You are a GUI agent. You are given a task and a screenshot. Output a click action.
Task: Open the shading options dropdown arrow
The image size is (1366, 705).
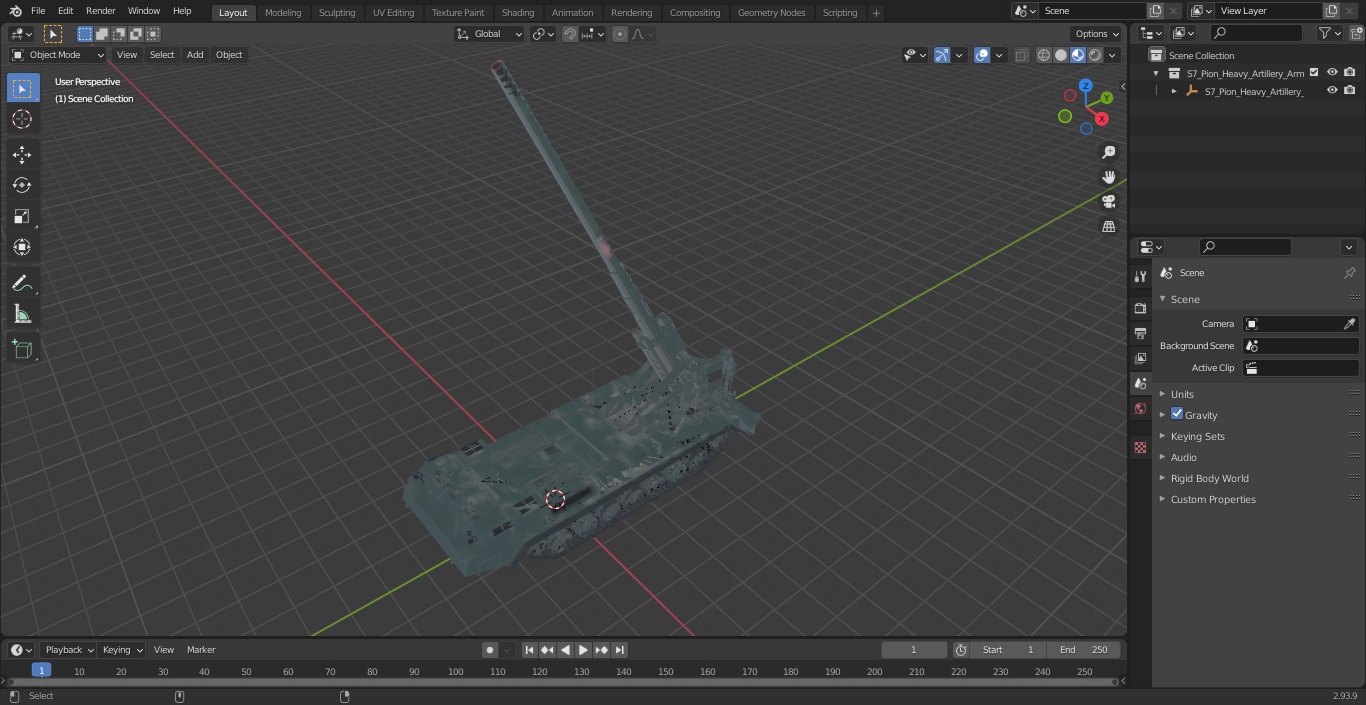1113,55
